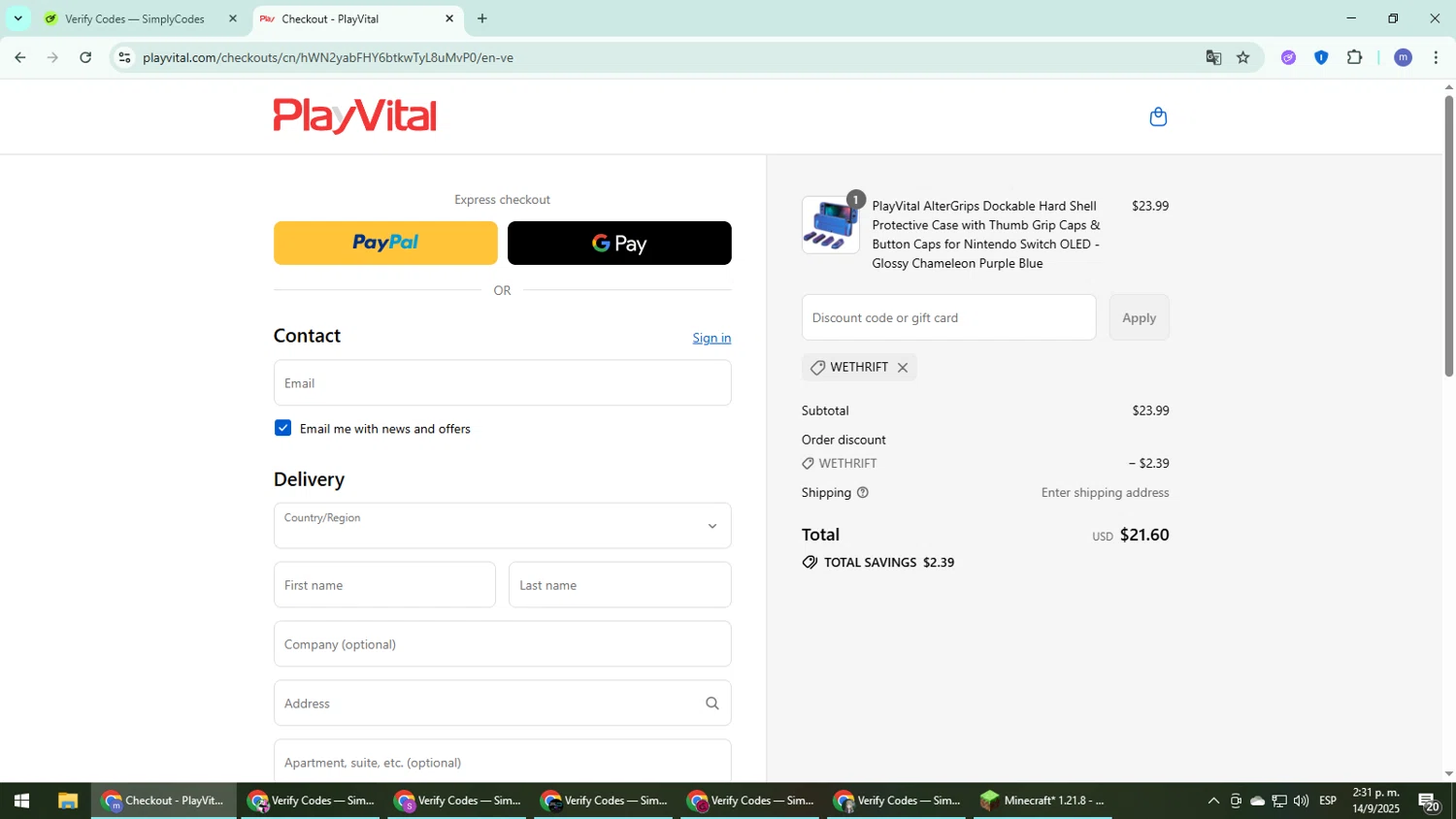Focus the Discount code or gift card field
Screen dimensions: 1456x819
pyautogui.click(x=948, y=317)
